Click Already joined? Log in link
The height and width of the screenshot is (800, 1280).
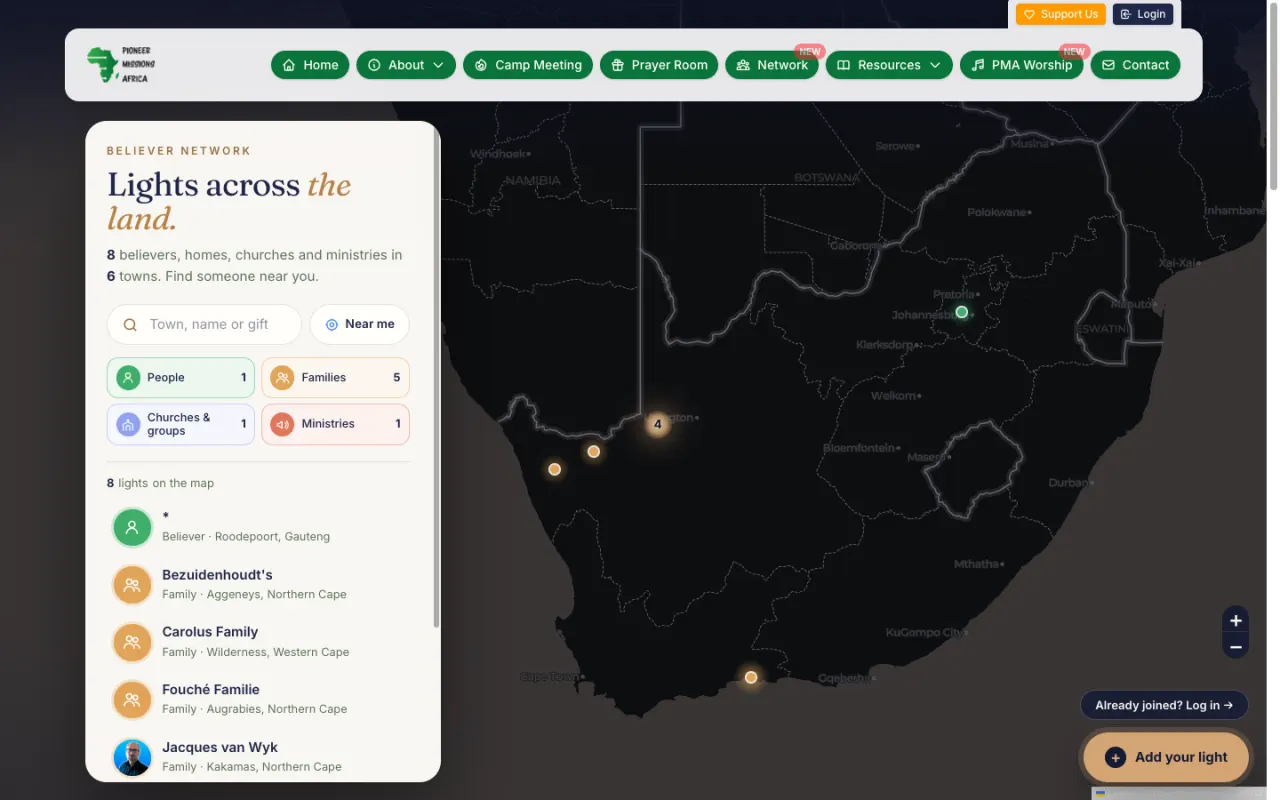[1164, 705]
